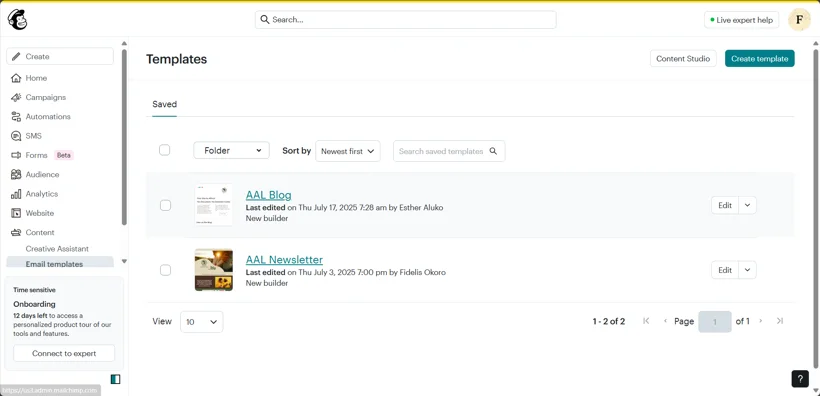Open the Folder dropdown
Image resolution: width=820 pixels, height=396 pixels.
pos(232,151)
